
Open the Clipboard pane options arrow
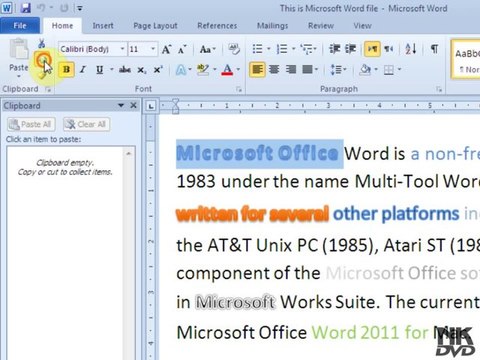click(121, 106)
